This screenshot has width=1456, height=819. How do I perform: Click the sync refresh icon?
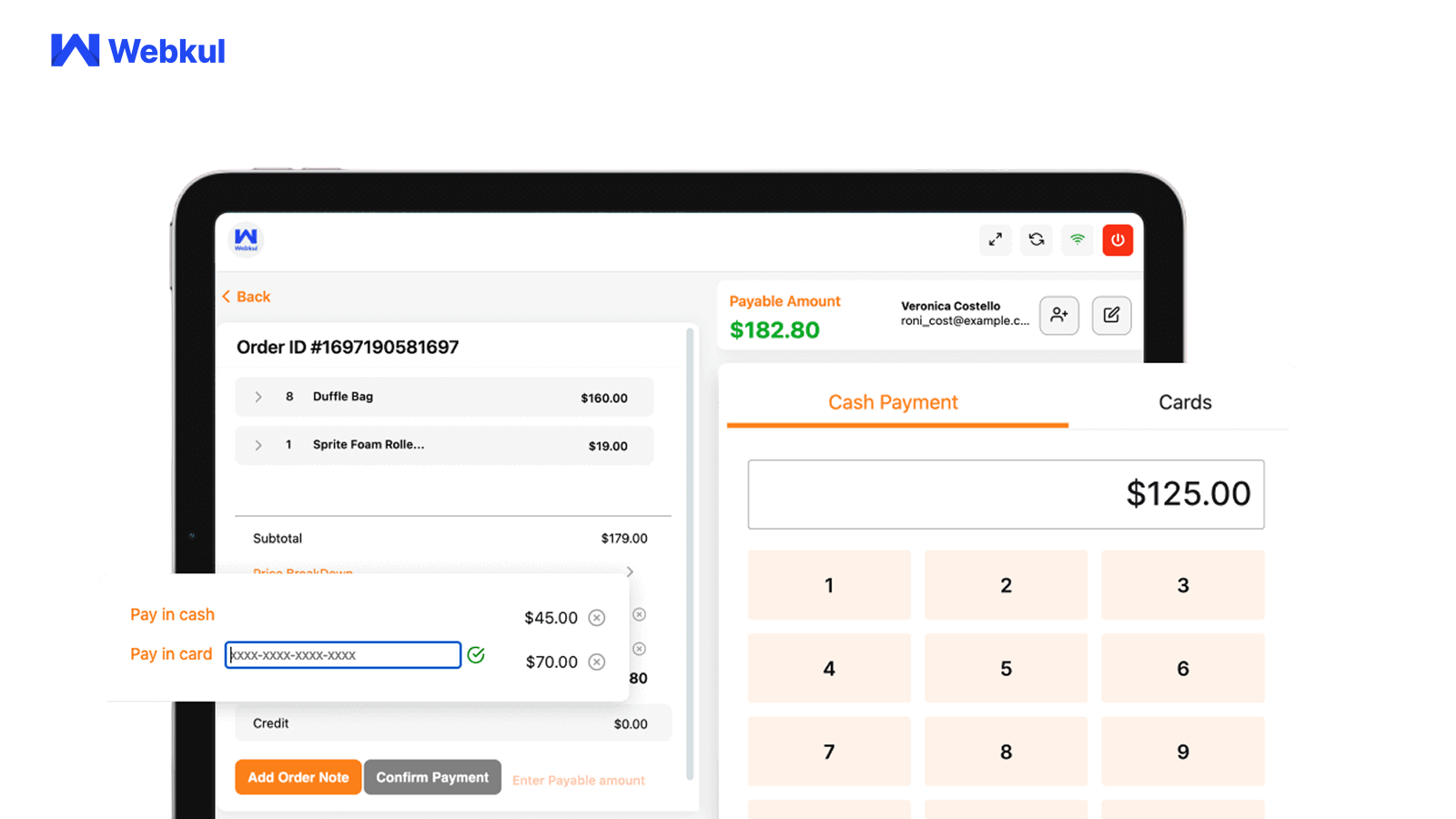click(1036, 239)
